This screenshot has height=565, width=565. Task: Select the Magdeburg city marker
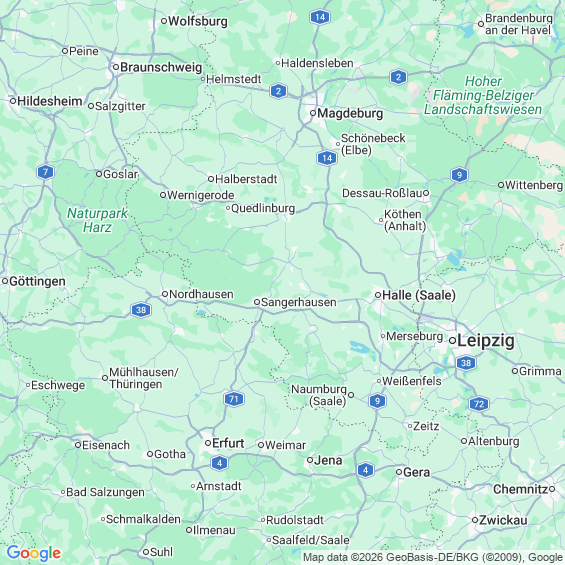point(313,113)
